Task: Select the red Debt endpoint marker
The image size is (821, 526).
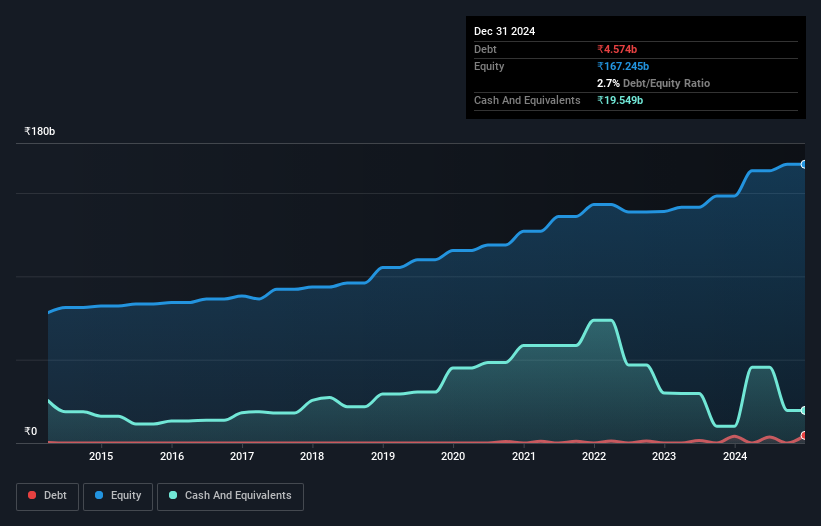Action: [804, 435]
